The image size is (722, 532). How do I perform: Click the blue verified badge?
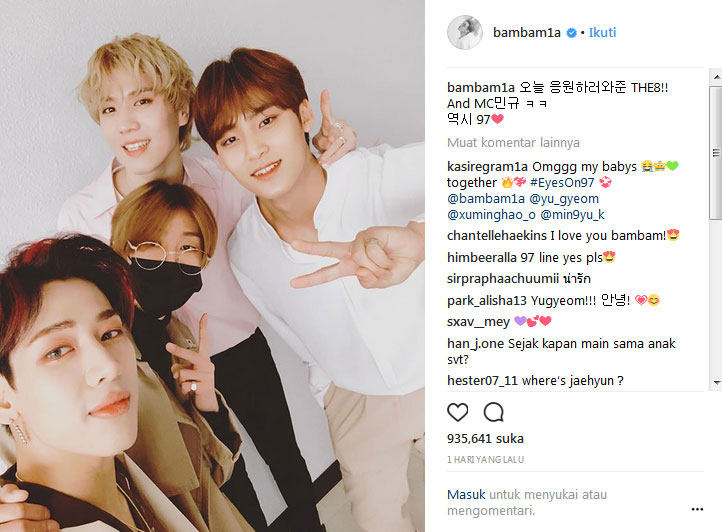[571, 33]
